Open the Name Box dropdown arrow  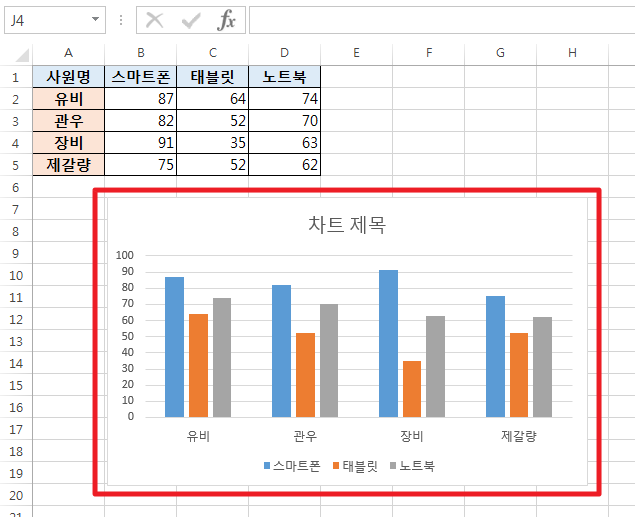[x=96, y=19]
